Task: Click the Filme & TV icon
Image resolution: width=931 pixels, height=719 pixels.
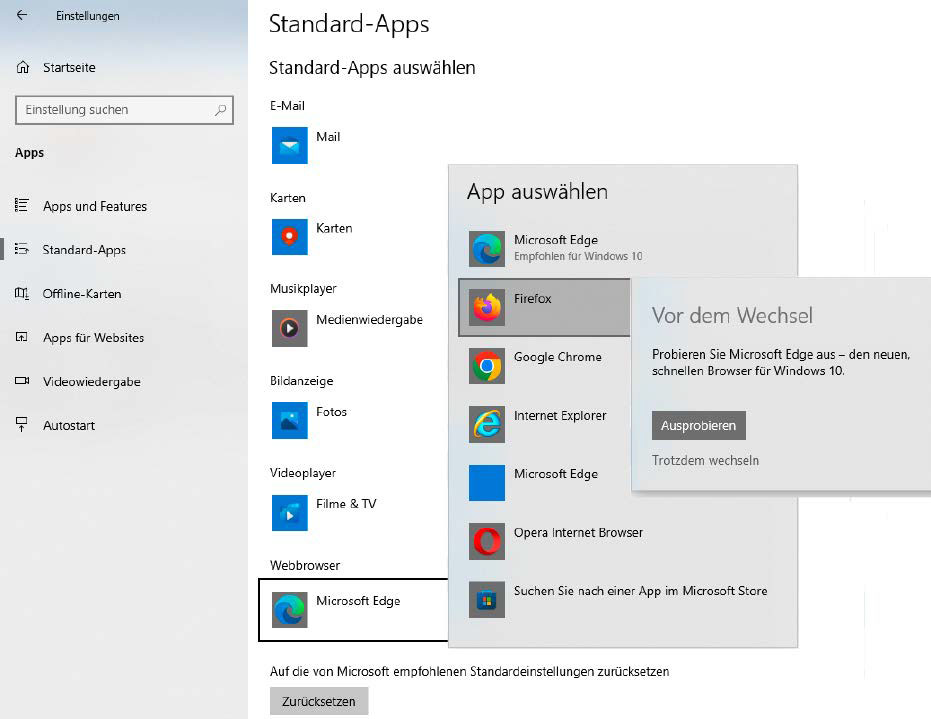Action: [x=290, y=512]
